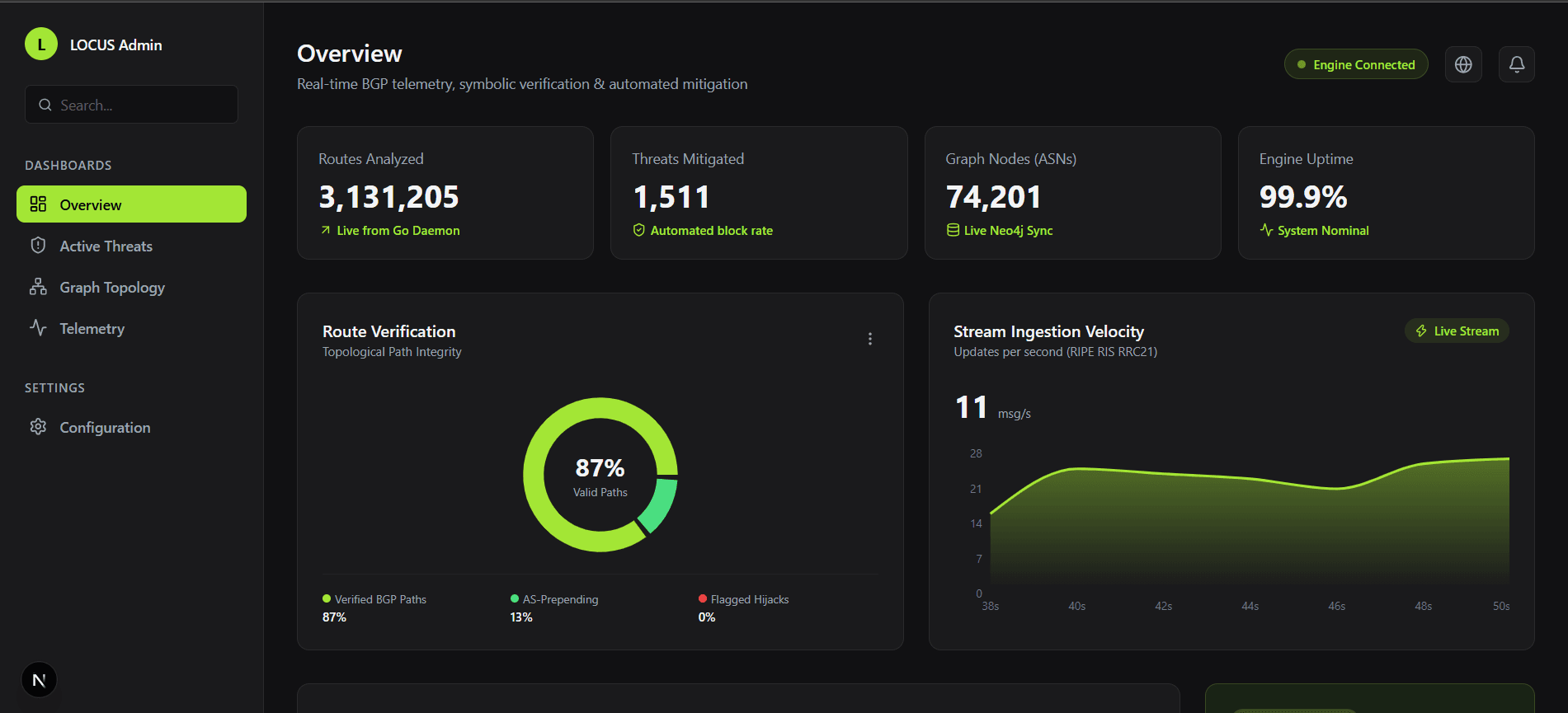Image resolution: width=1568 pixels, height=713 pixels.
Task: Click the Verified BGP Paths green legend dot
Action: tap(327, 598)
